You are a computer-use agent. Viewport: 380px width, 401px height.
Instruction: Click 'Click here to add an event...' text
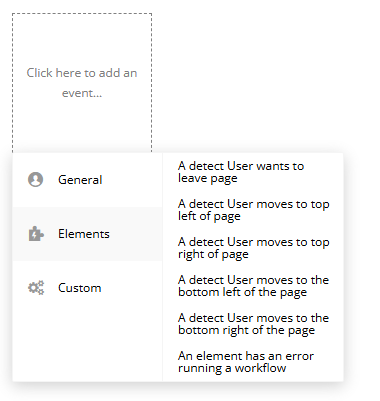[82, 83]
